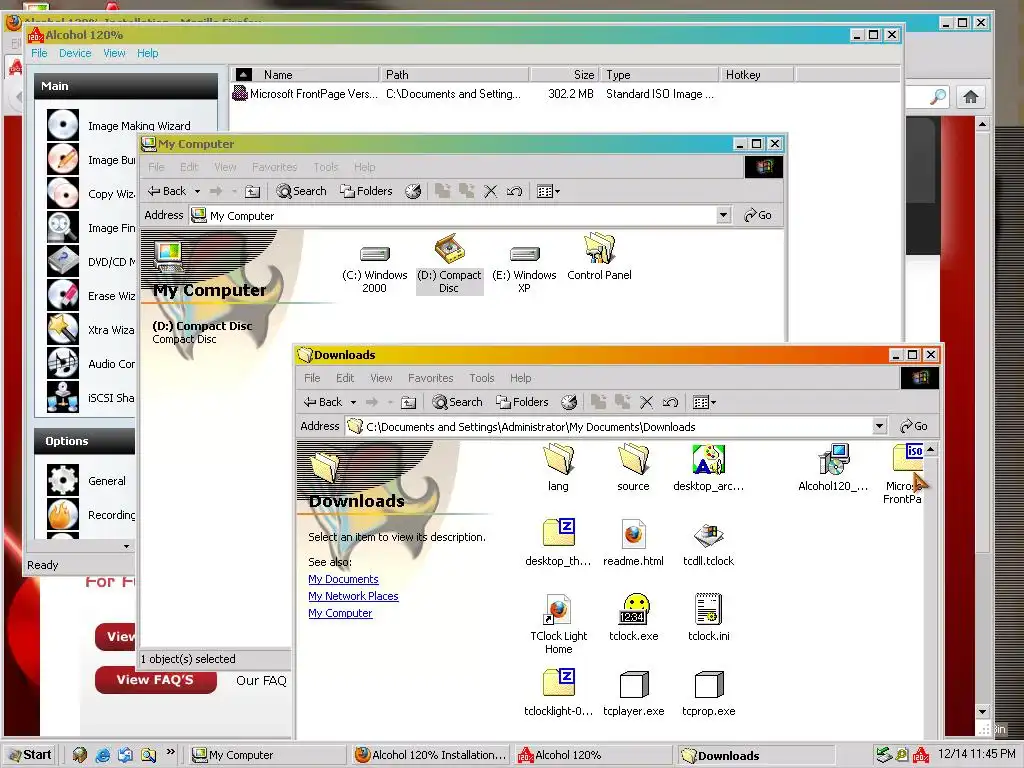The width and height of the screenshot is (1024, 768).
Task: Select the TClock Light Home shortcut
Action: tap(558, 624)
